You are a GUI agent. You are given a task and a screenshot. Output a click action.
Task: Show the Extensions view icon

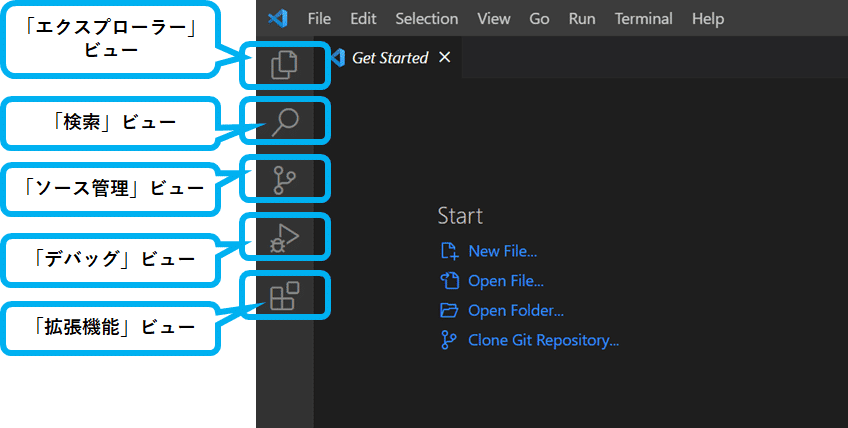point(285,296)
